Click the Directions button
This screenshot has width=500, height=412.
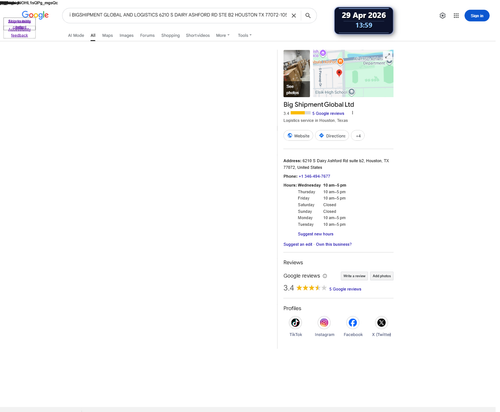tap(332, 136)
